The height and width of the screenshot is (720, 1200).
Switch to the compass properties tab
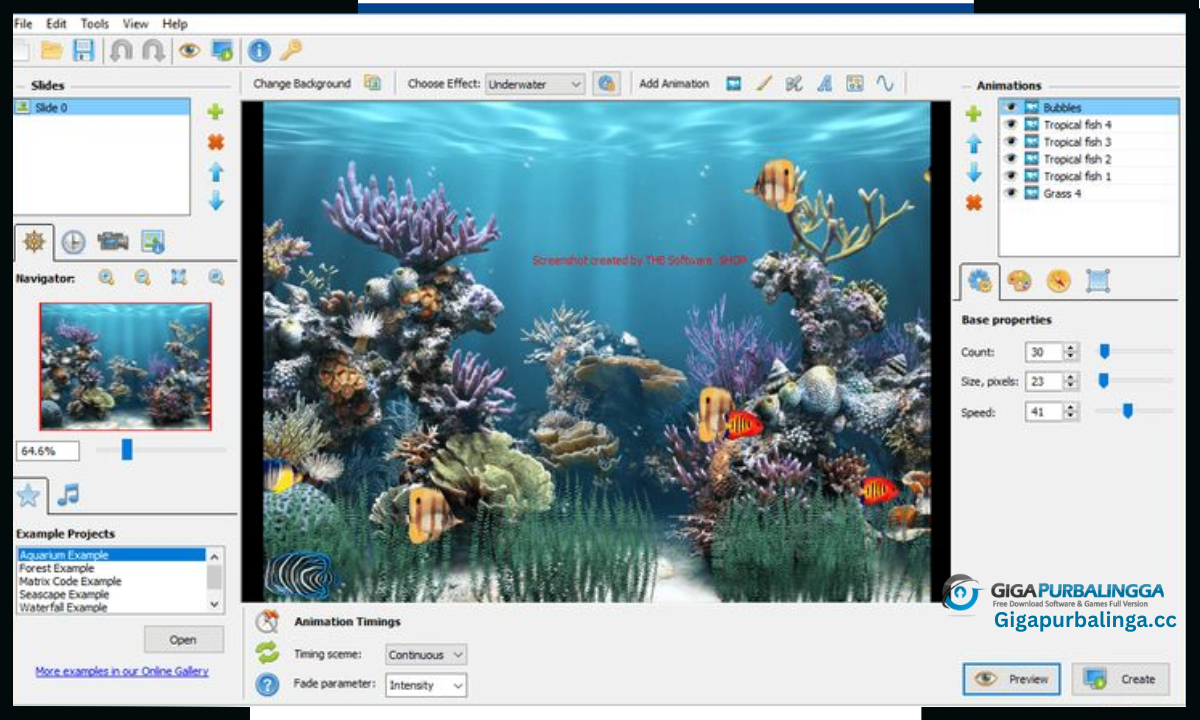coord(1059,281)
